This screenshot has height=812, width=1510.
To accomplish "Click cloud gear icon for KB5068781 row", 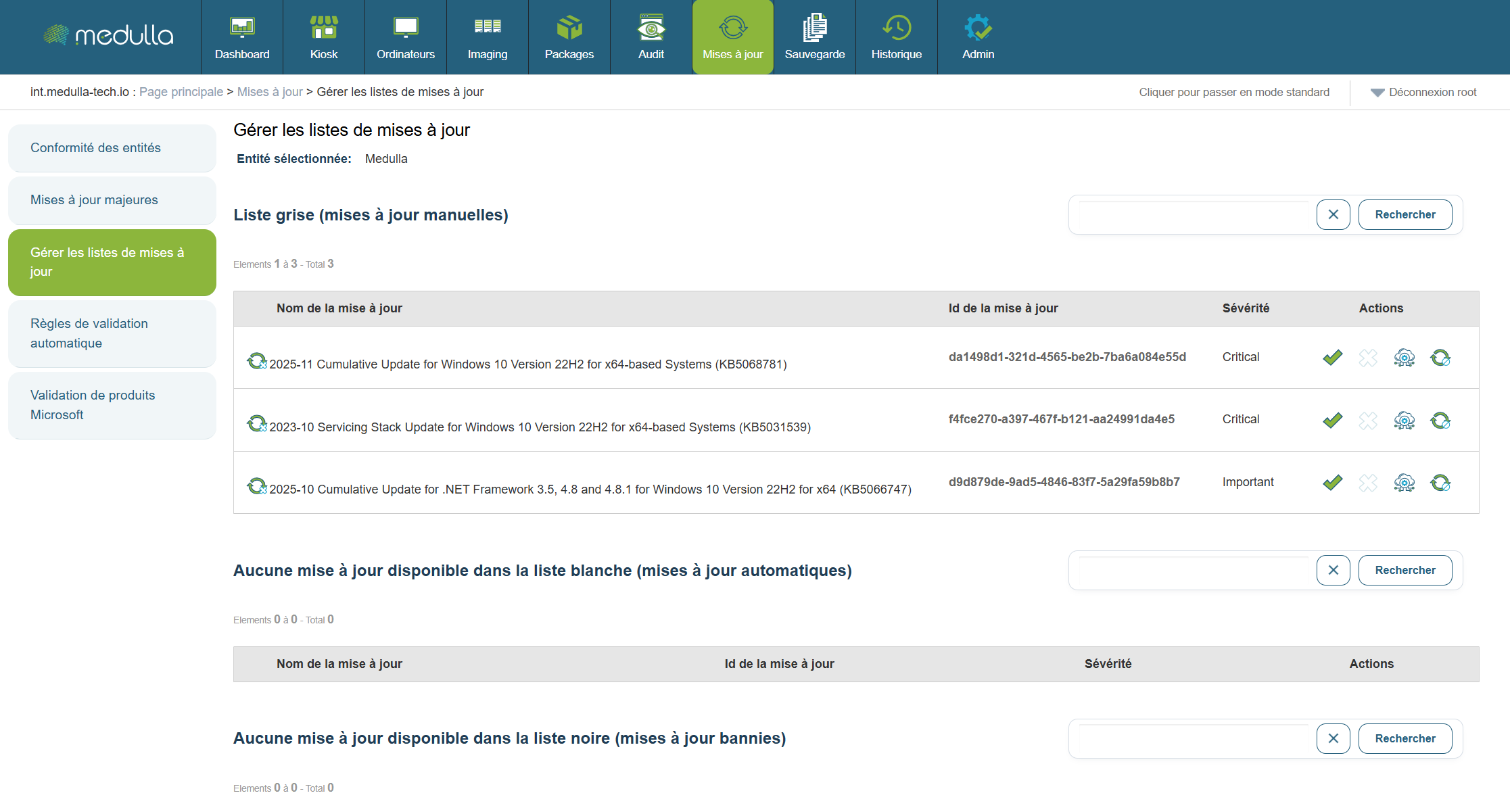I will 1404,358.
